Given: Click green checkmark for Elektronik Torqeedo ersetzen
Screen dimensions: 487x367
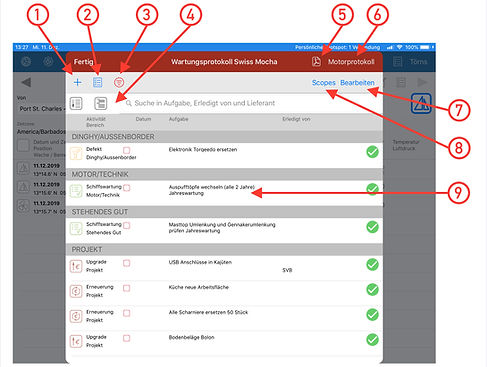Looking at the screenshot, I should 372,152.
